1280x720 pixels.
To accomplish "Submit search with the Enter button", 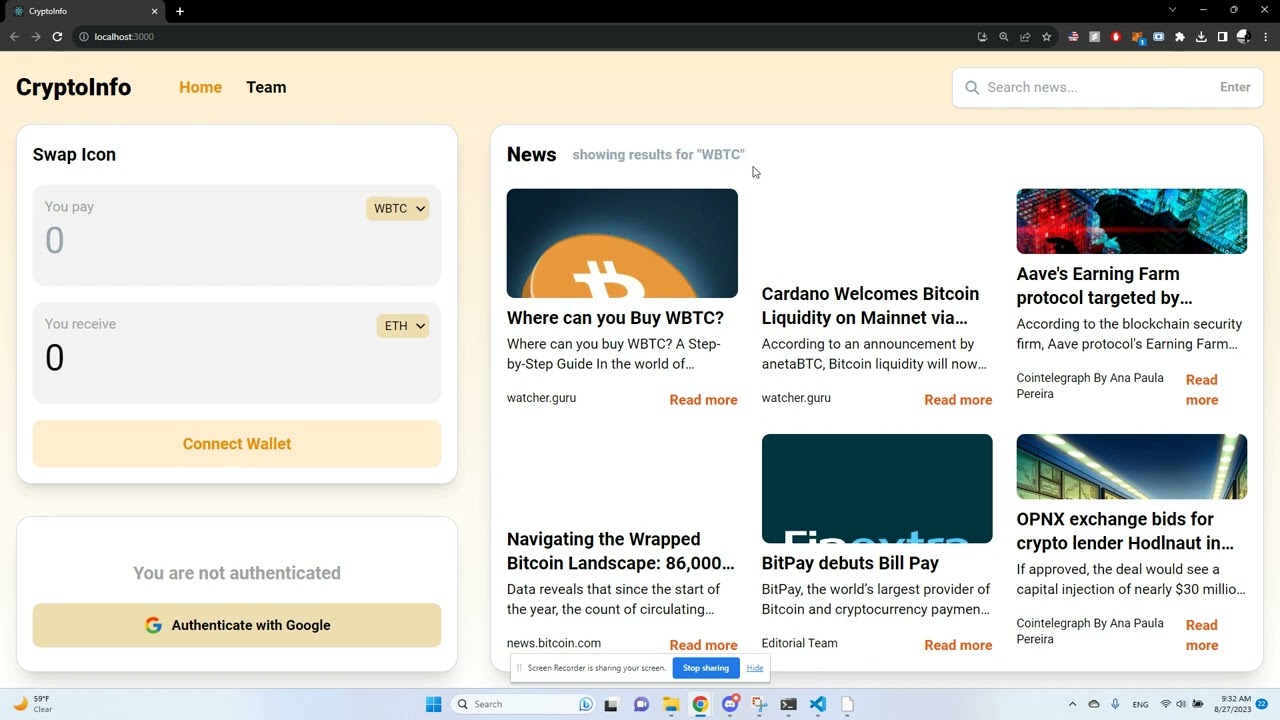I will tap(1235, 87).
